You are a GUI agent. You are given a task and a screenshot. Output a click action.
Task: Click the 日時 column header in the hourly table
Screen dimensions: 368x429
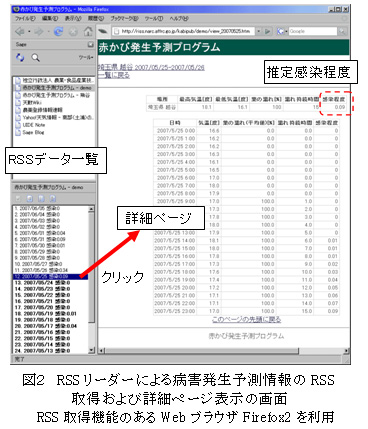coord(175,123)
